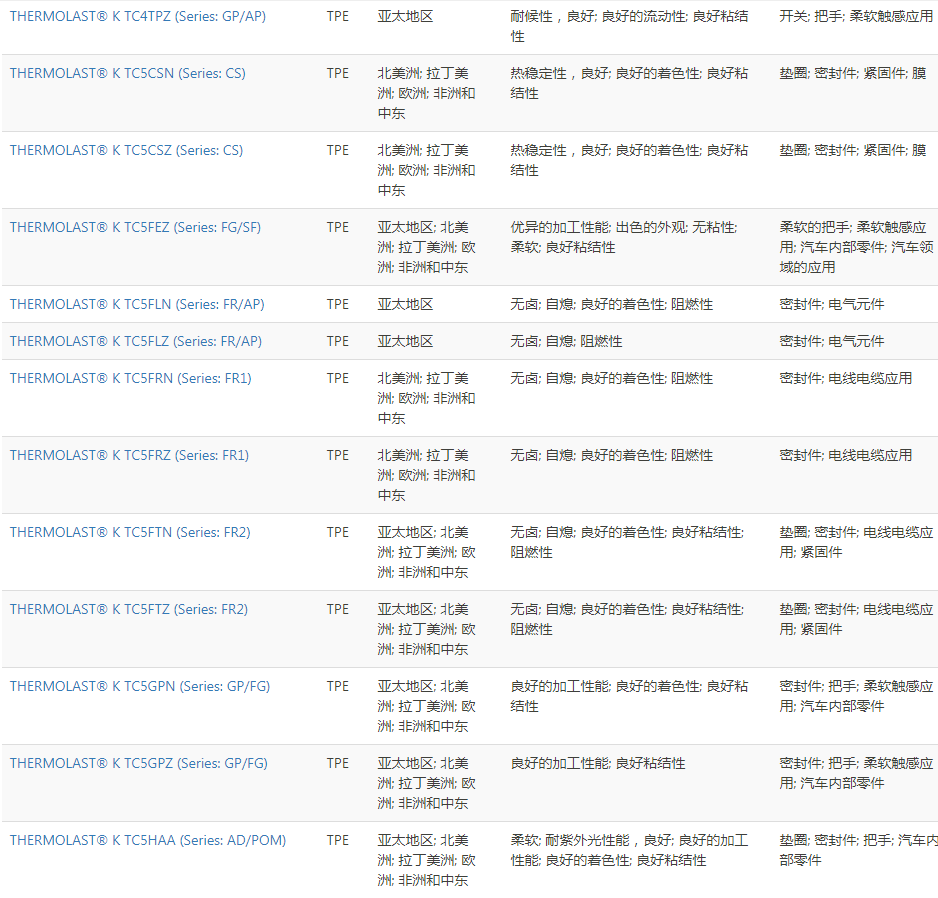
Task: Open THERMOLAST® K TC5HAA (Series: AD/POM) link
Action: (x=148, y=841)
